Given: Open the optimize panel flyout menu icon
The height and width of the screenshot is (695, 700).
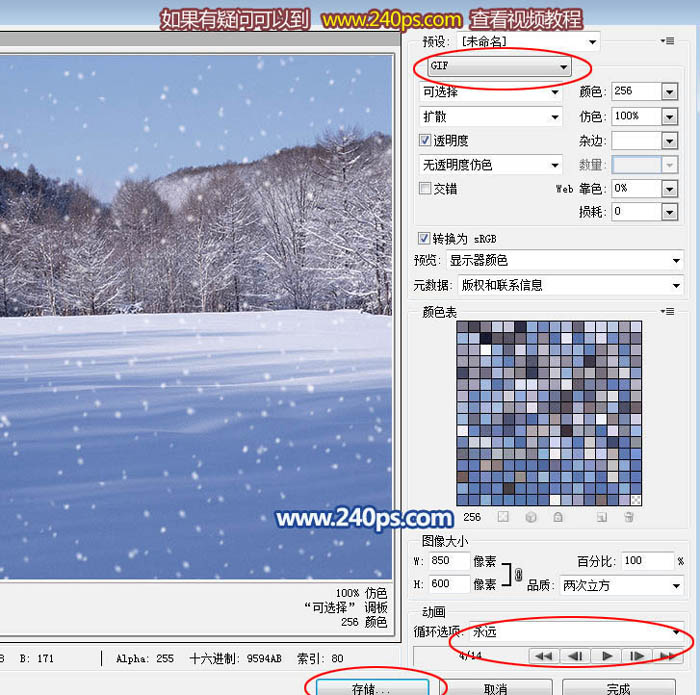Looking at the screenshot, I should pos(667,41).
